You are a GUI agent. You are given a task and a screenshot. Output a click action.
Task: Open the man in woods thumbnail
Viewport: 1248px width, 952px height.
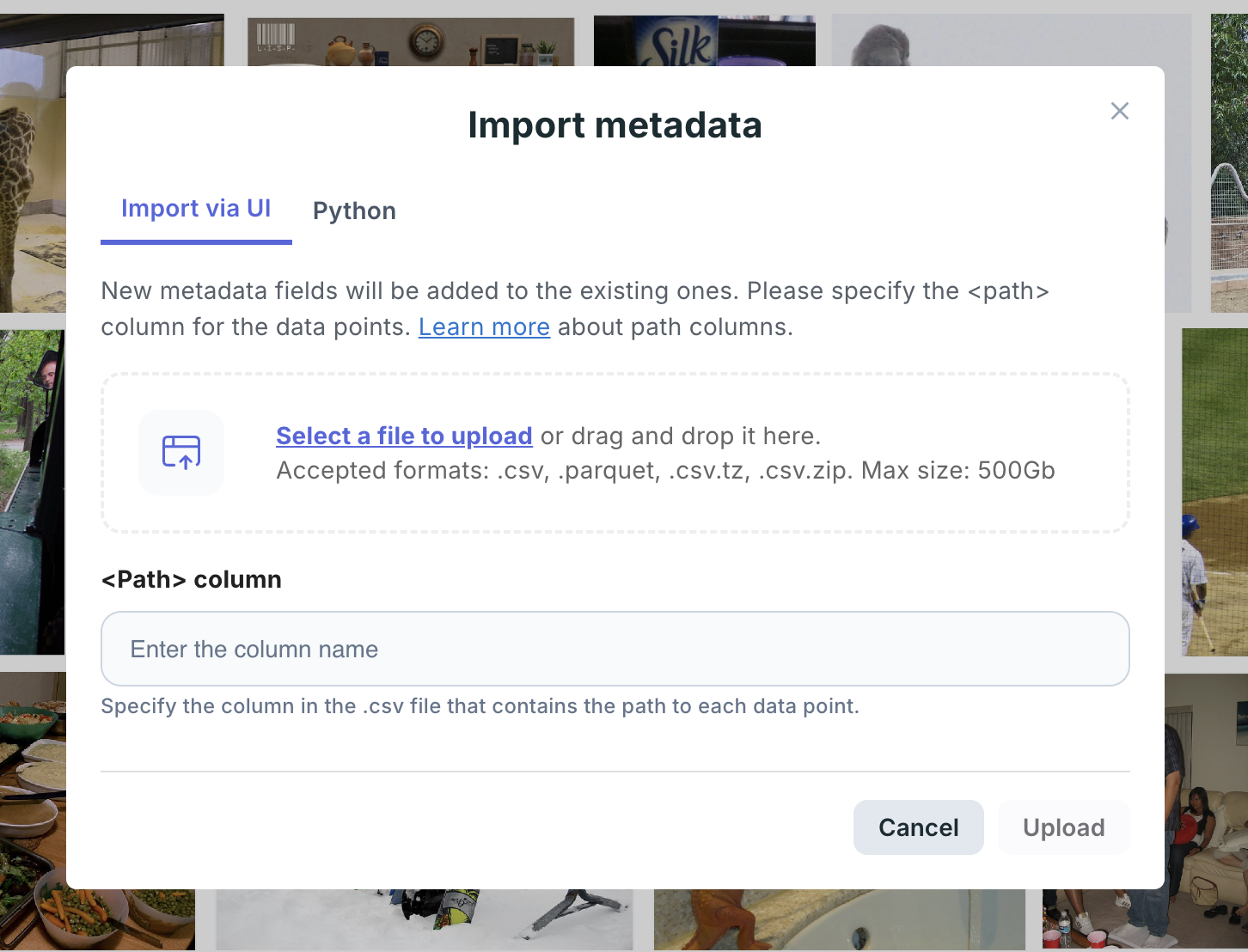31,490
